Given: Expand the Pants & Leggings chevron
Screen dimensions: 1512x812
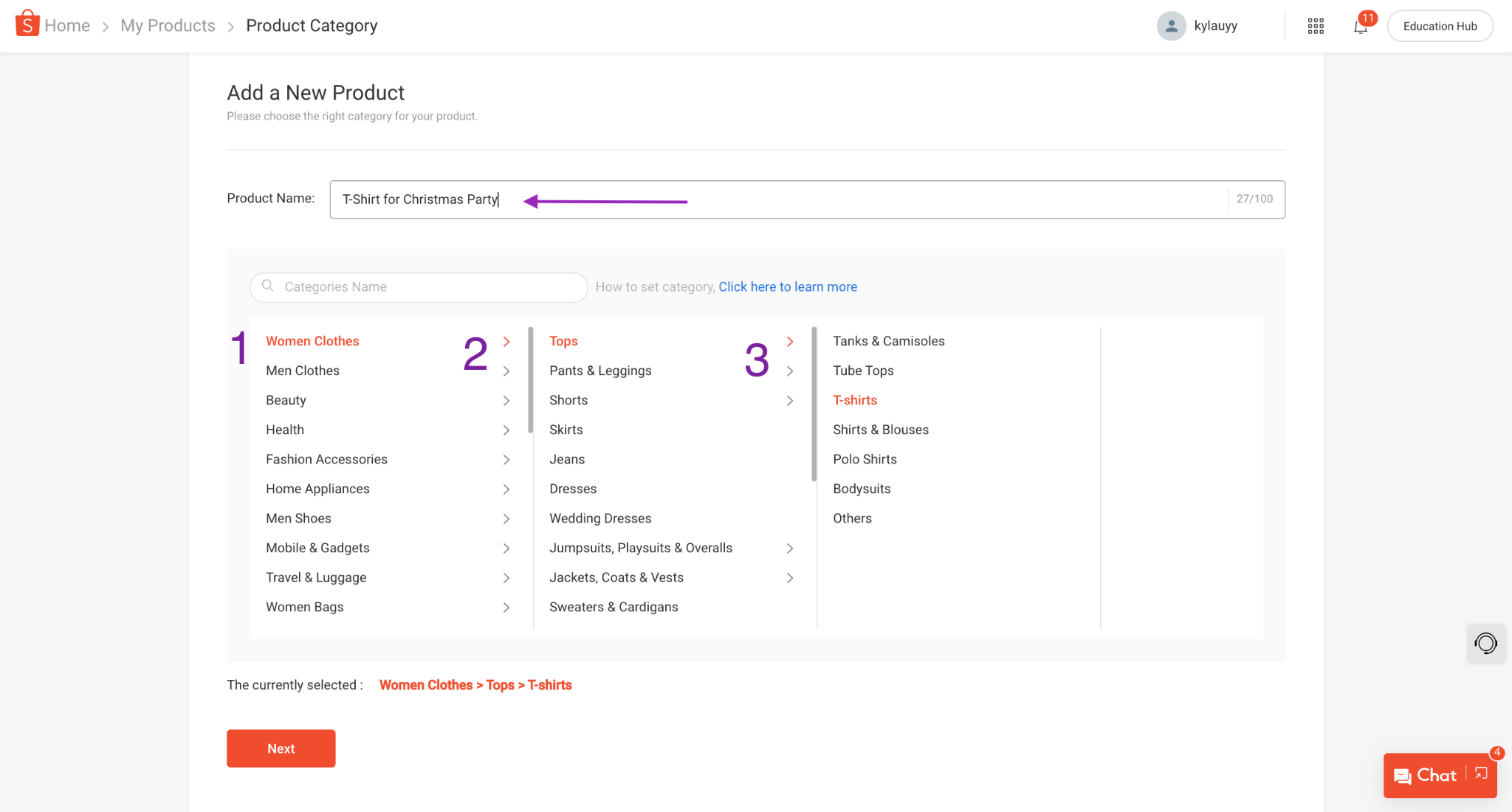Looking at the screenshot, I should 790,371.
